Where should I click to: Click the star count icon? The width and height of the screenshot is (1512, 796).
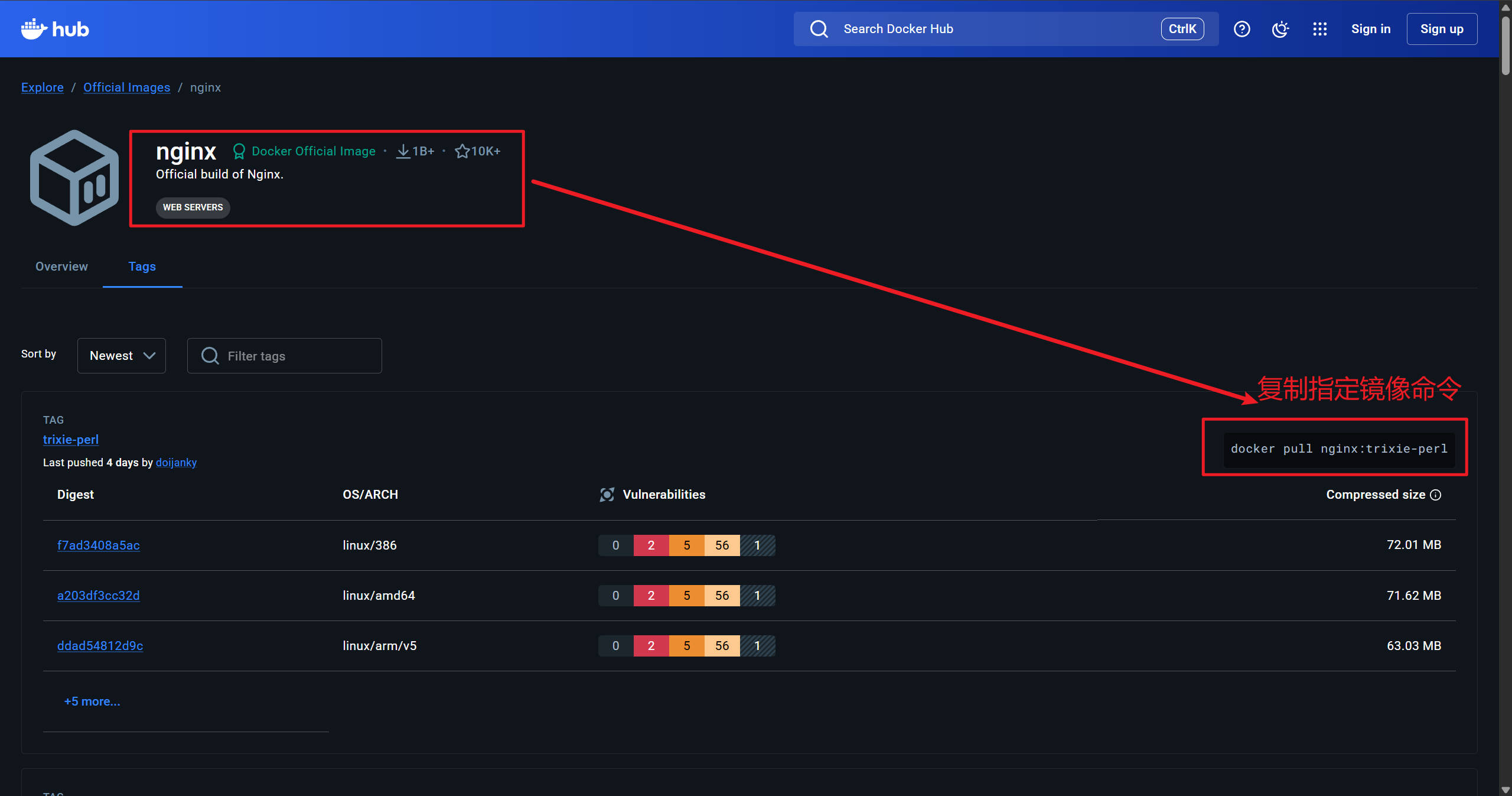462,151
